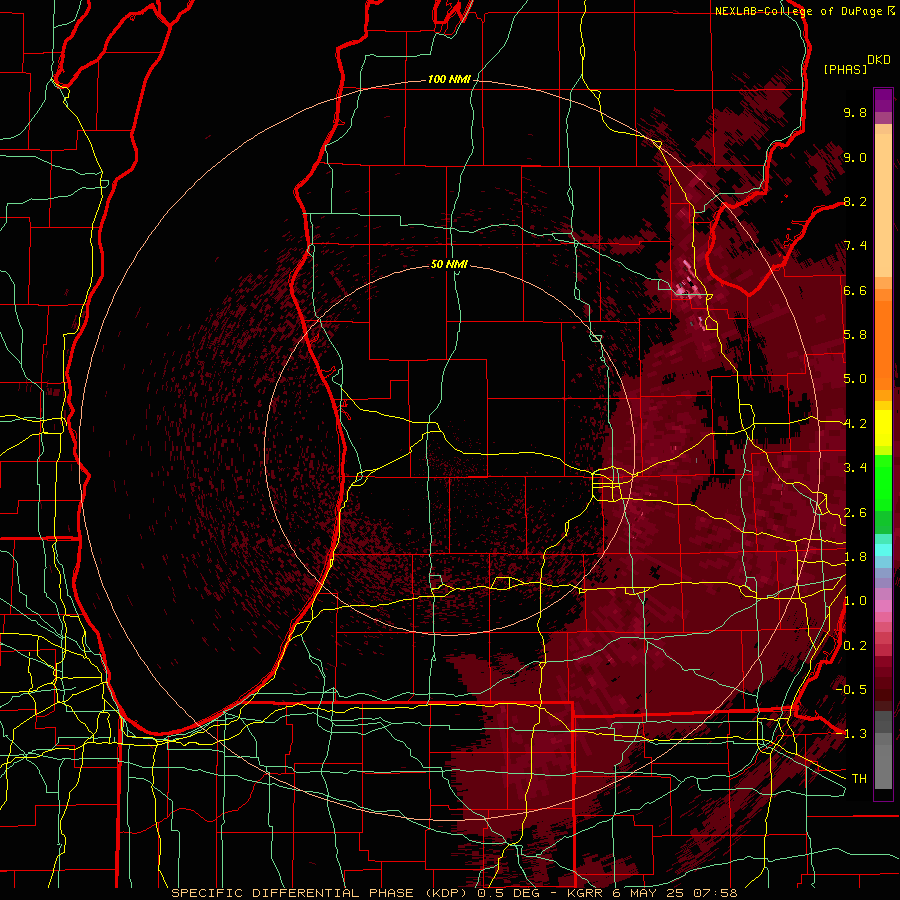This screenshot has height=900, width=900.
Task: Click the 1.0 scale value
Action: click(855, 601)
